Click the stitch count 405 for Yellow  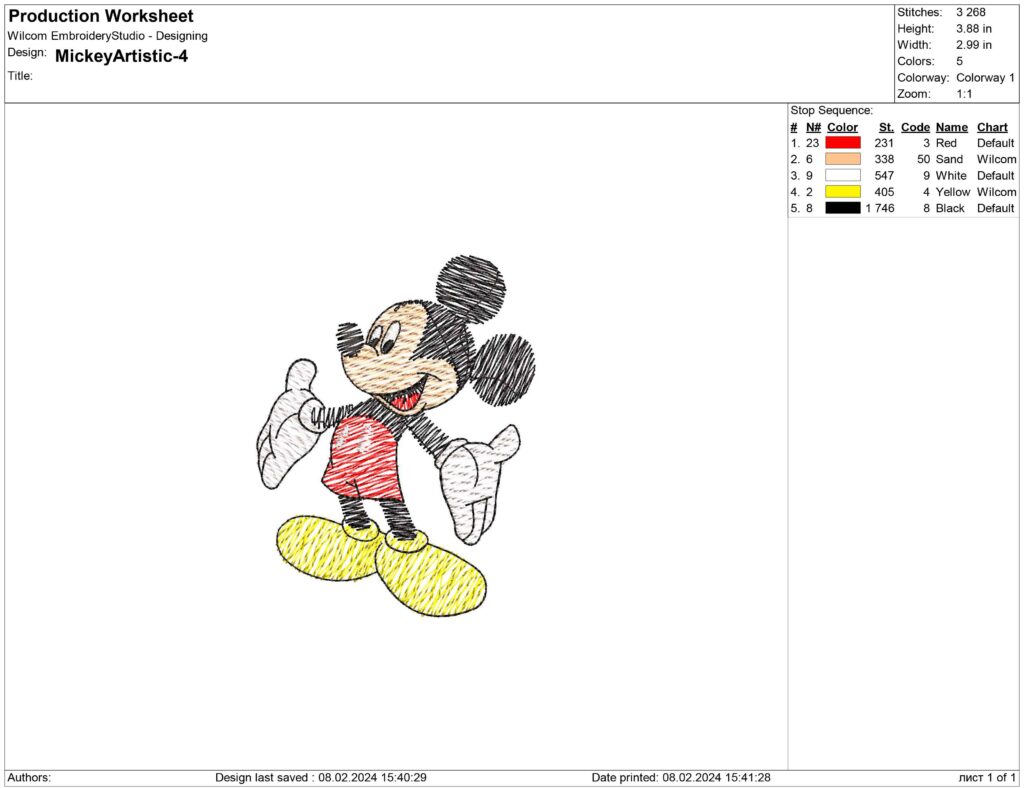[x=884, y=192]
